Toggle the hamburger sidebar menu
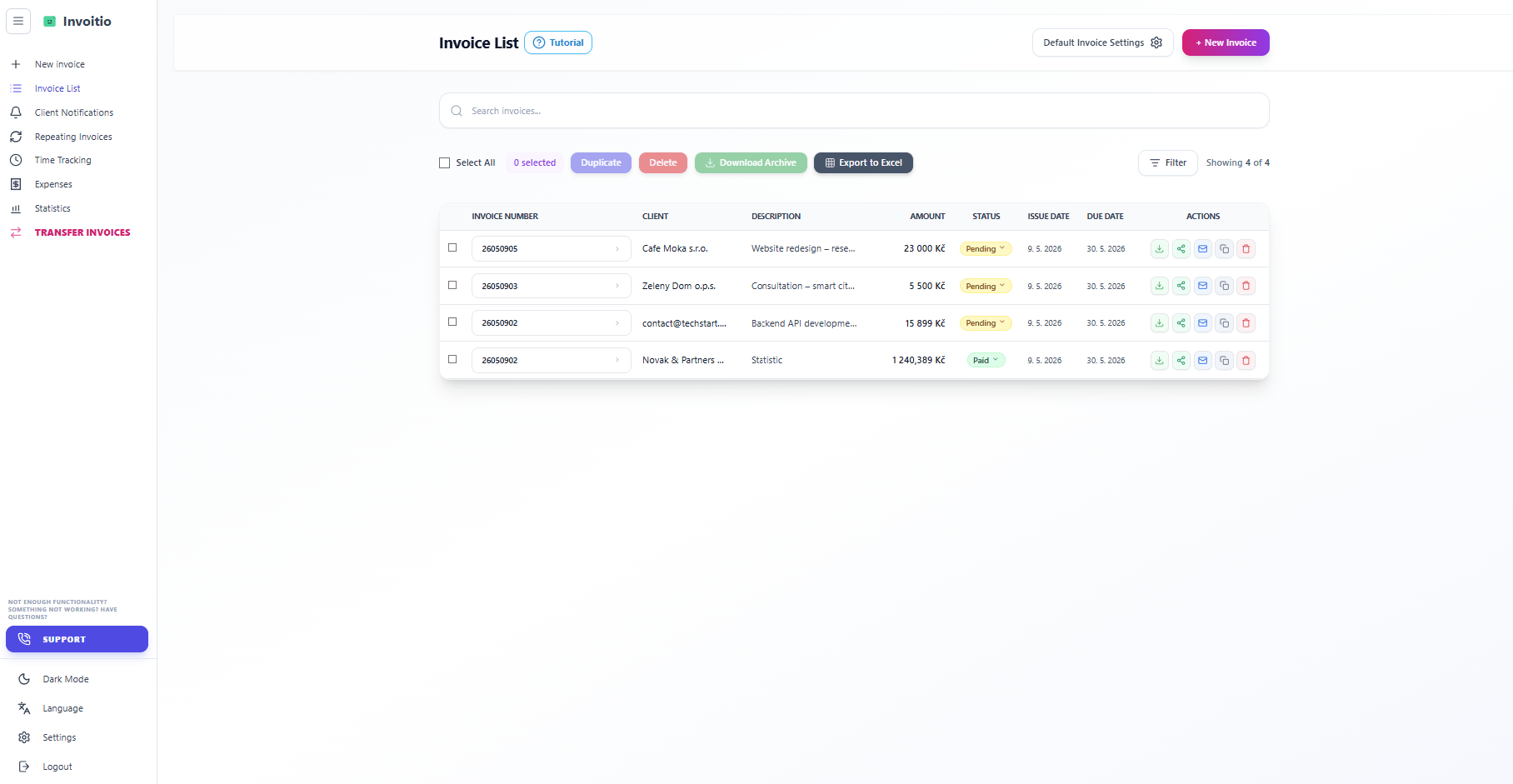This screenshot has height=784, width=1513. pyautogui.click(x=18, y=21)
